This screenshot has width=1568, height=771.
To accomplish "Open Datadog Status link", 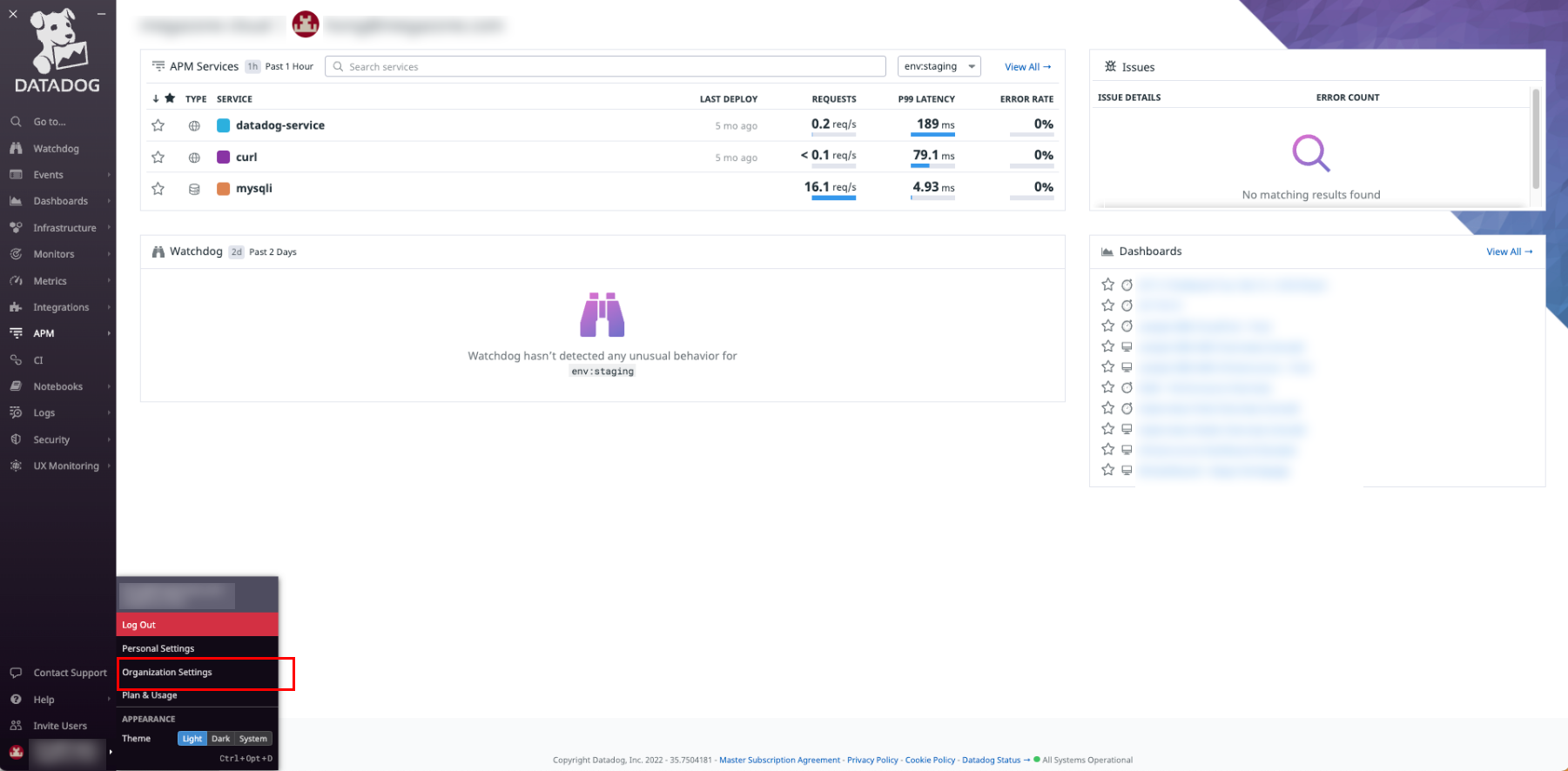I will (991, 760).
